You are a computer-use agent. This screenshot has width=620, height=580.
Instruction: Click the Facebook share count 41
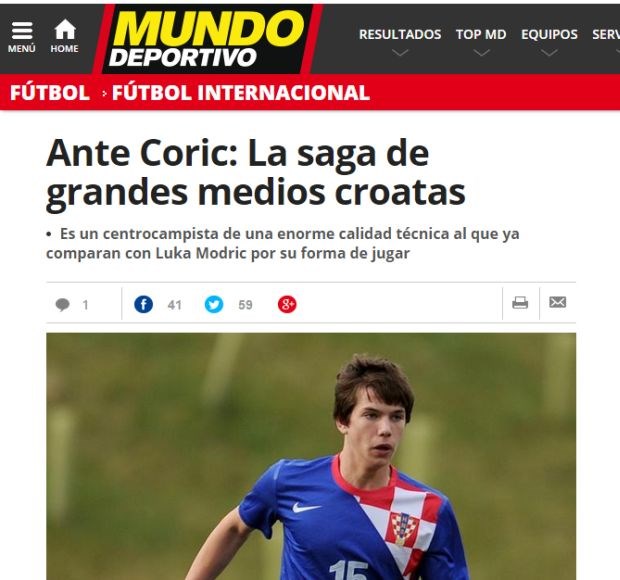174,305
